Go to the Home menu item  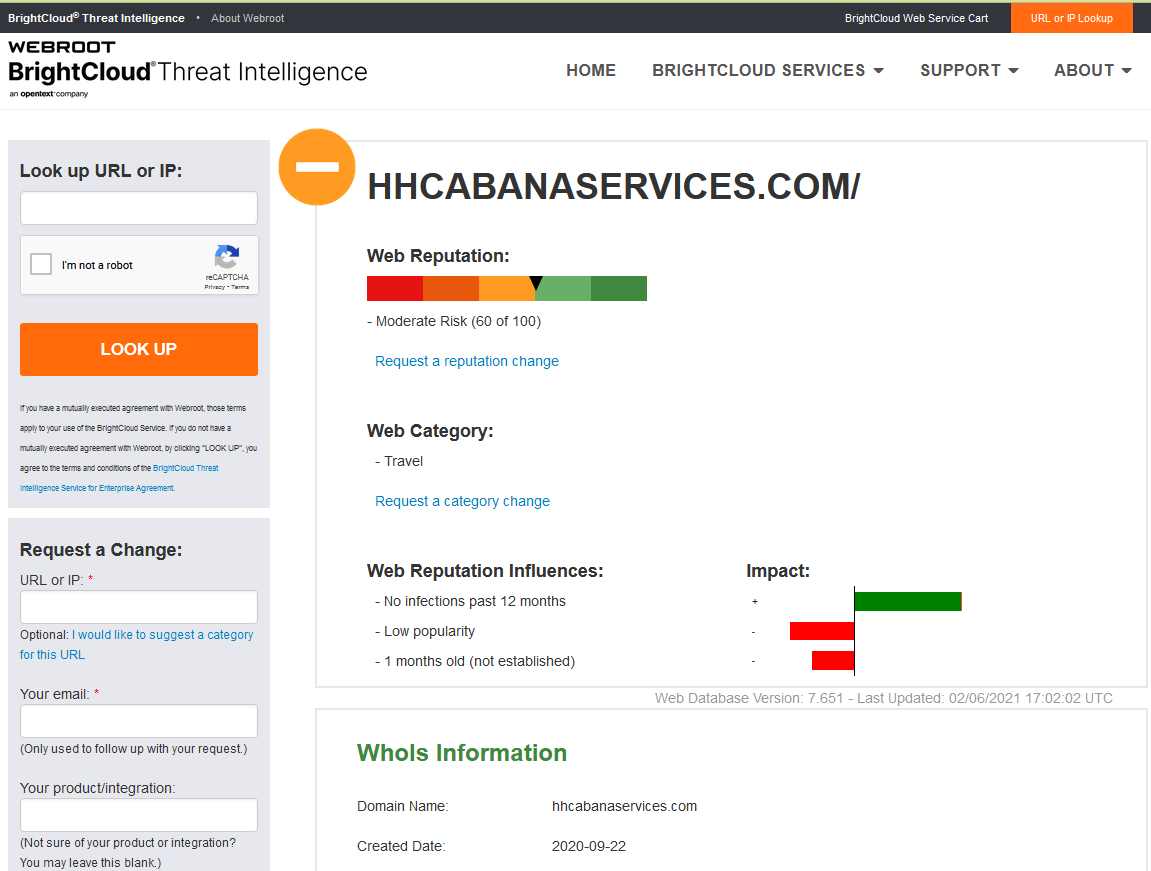point(591,70)
